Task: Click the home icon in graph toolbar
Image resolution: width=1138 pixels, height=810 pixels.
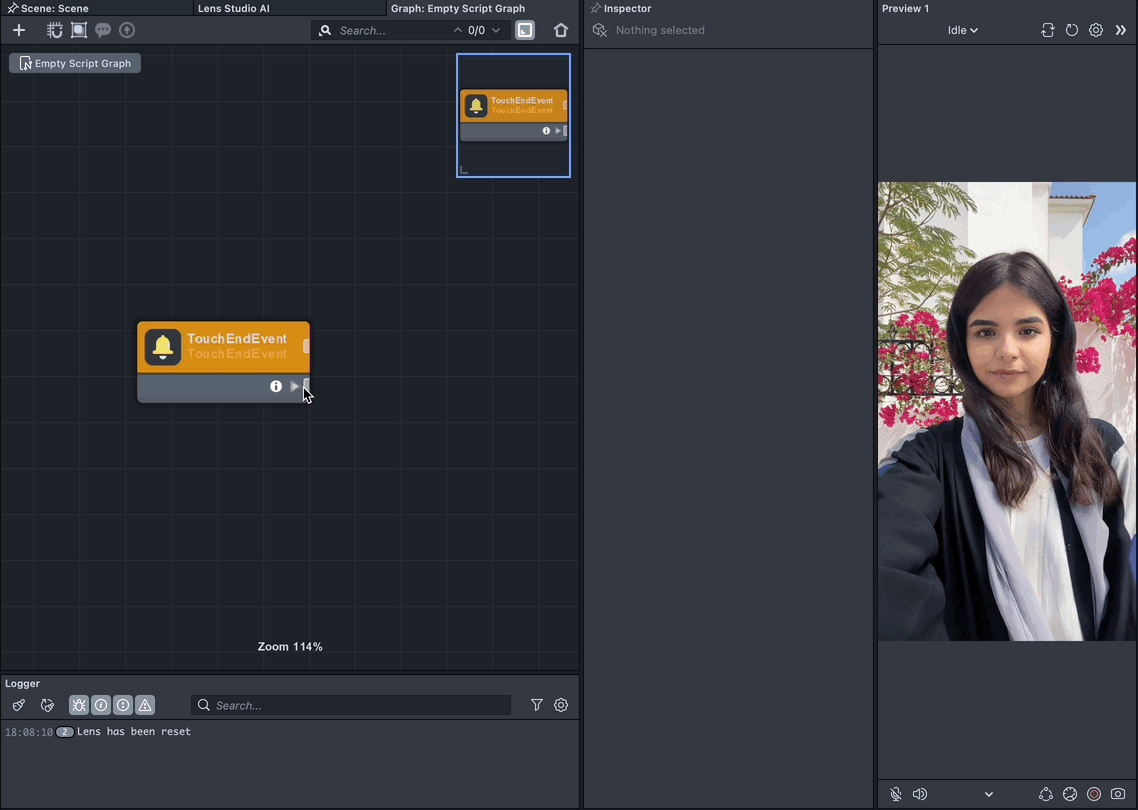Action: 561,30
